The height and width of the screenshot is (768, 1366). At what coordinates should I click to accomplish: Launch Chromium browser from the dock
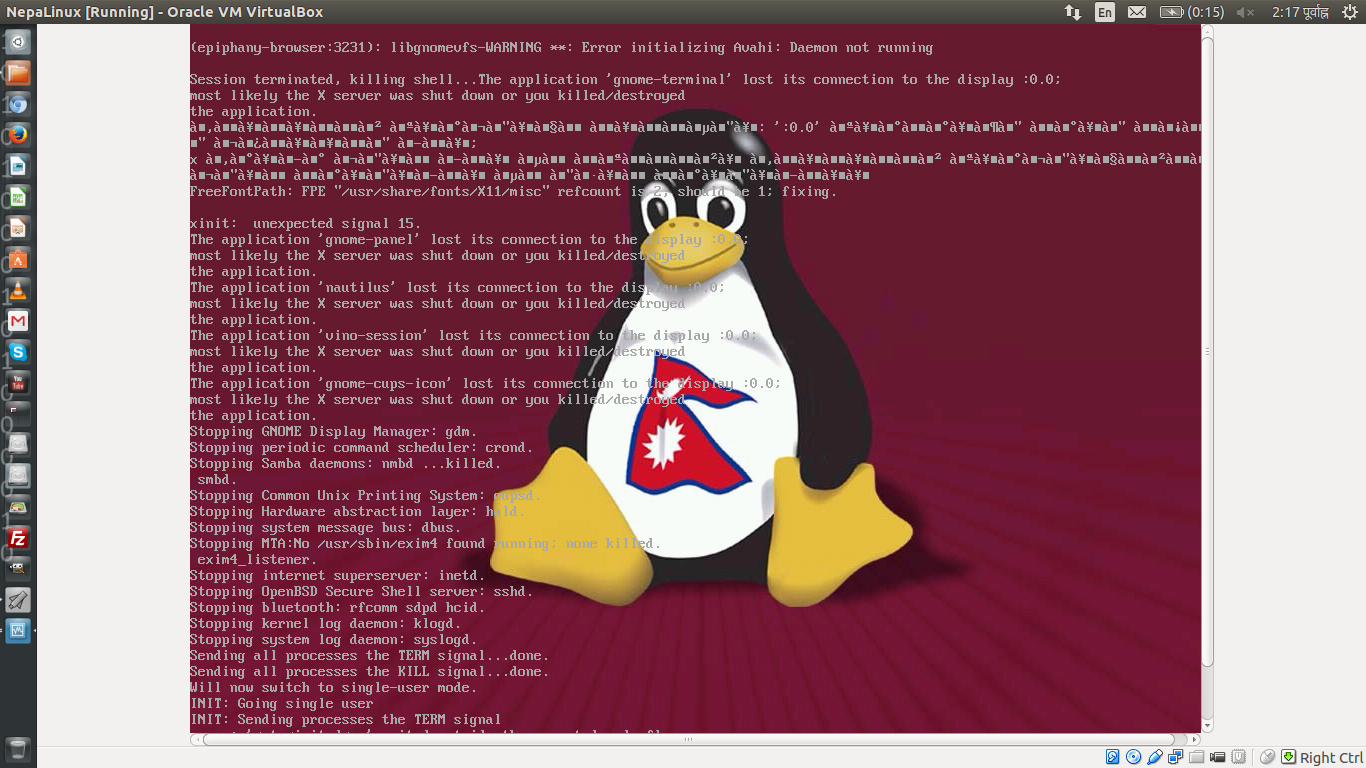(x=18, y=104)
